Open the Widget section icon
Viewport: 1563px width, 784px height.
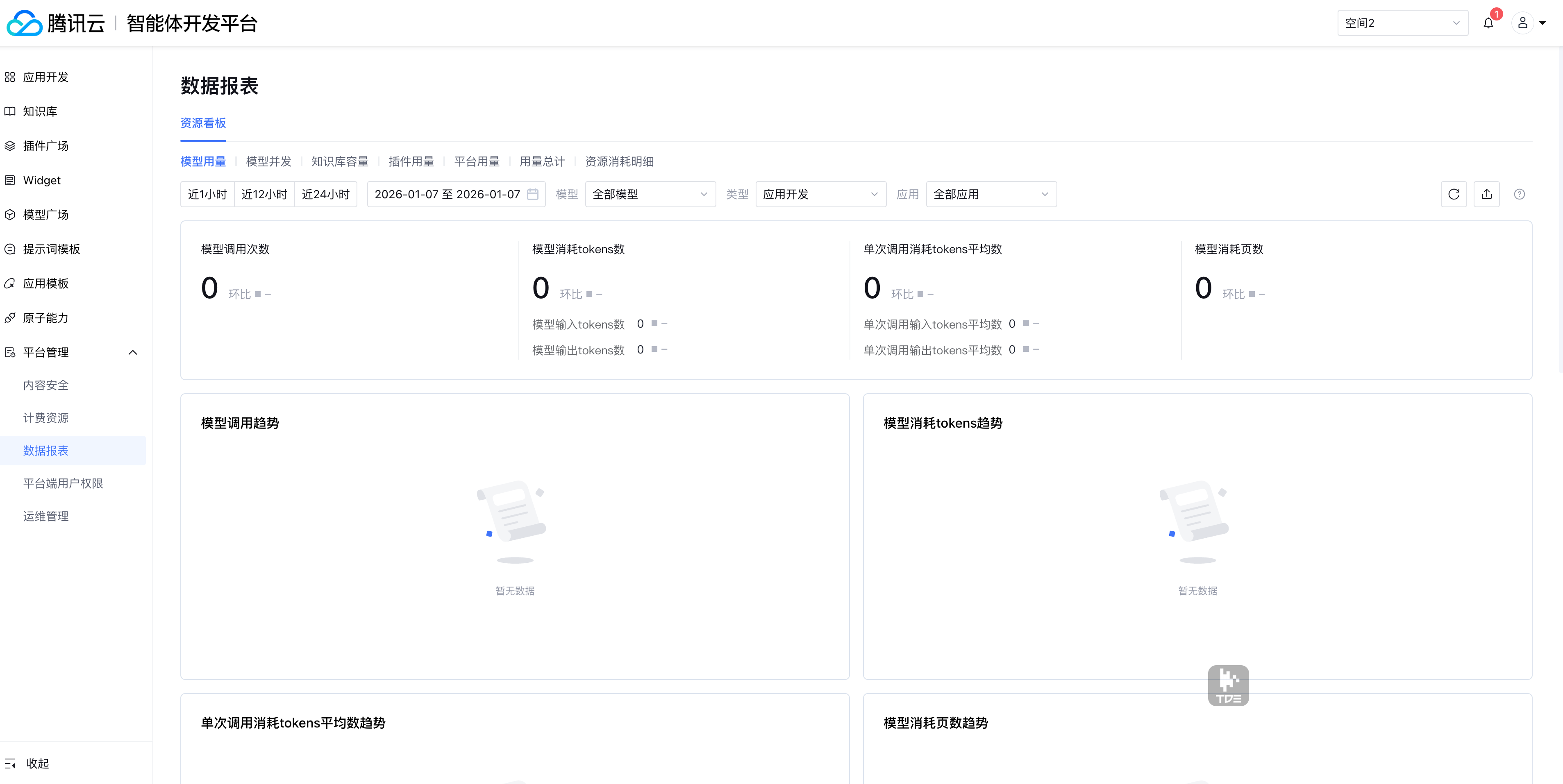[10, 179]
